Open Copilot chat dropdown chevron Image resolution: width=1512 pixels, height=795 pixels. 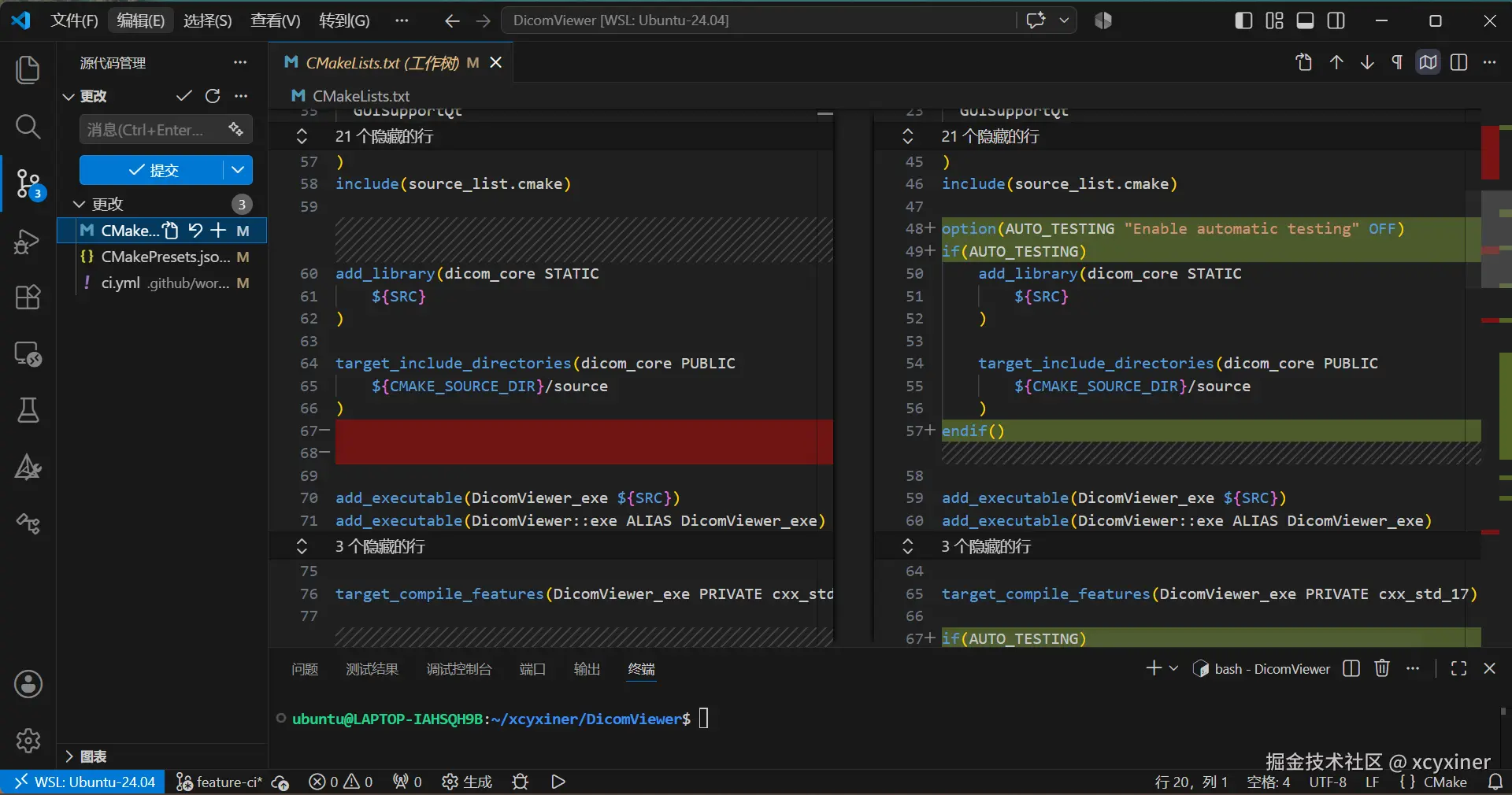(1064, 20)
